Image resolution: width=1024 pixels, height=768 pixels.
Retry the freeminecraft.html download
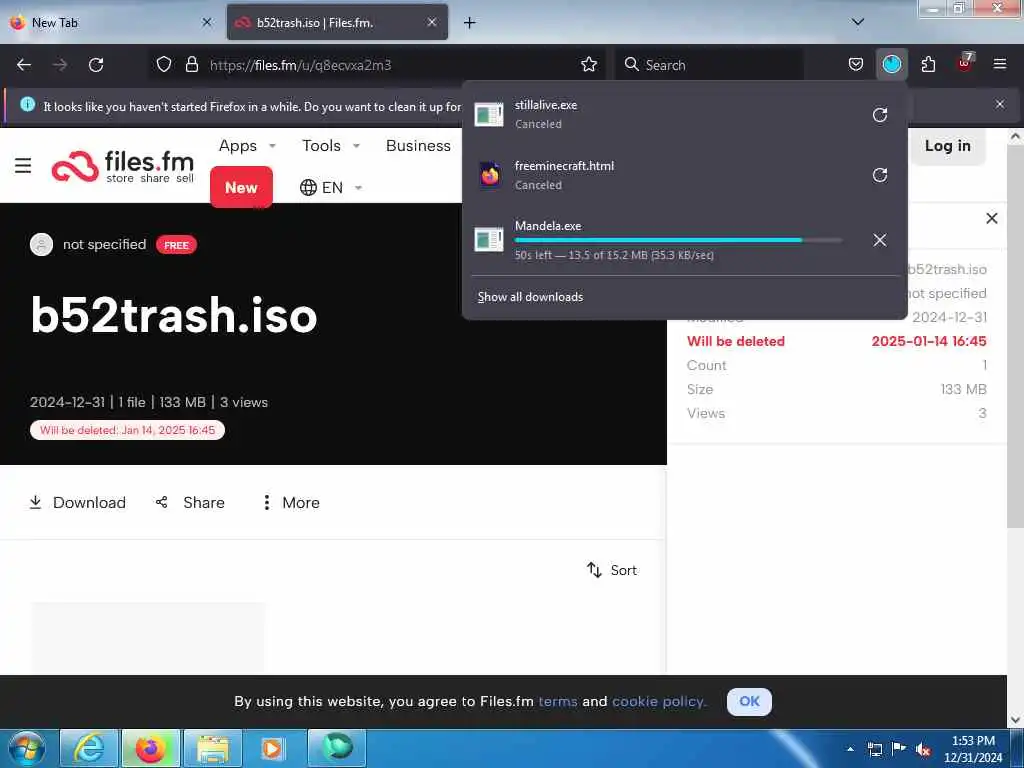pyautogui.click(x=880, y=175)
